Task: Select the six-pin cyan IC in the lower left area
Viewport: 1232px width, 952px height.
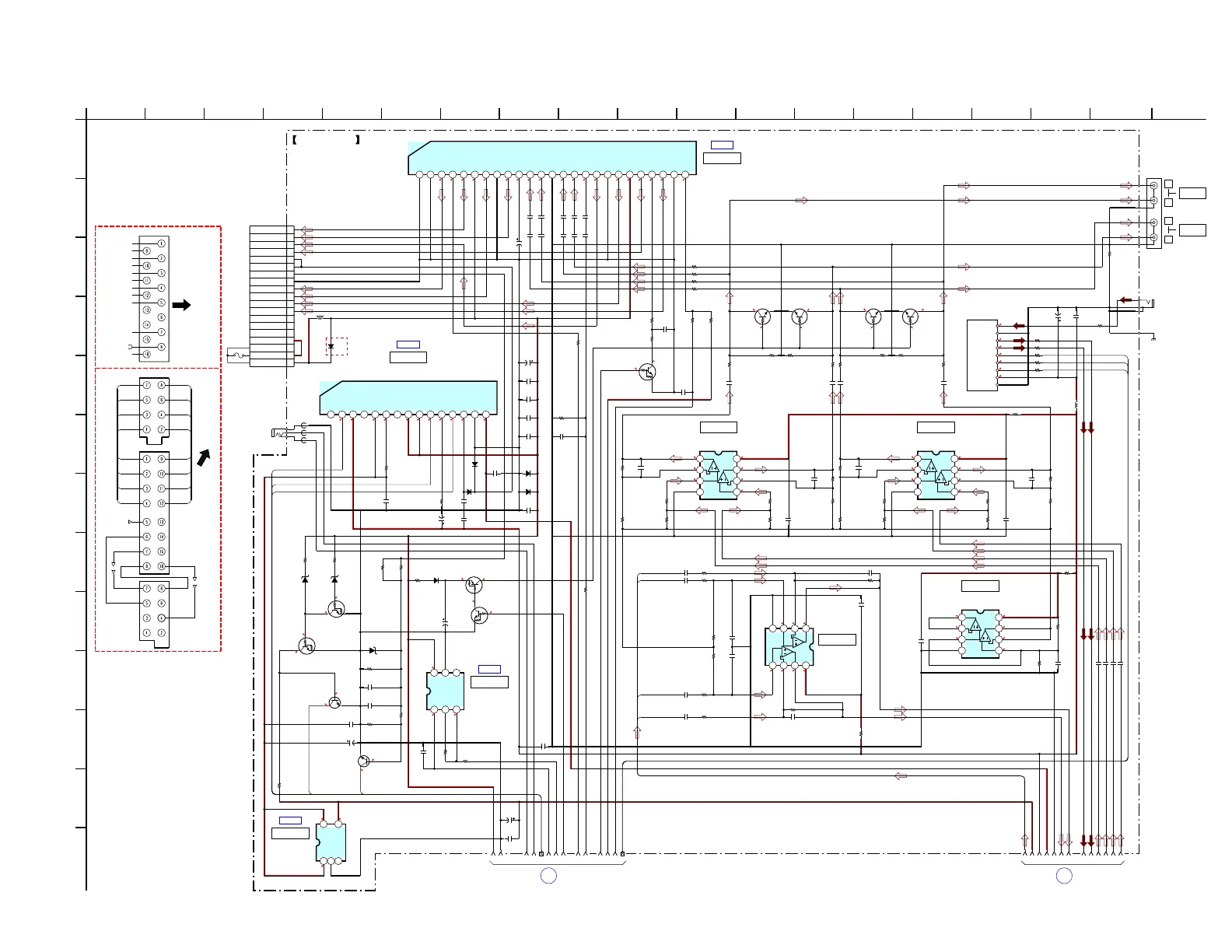Action: [446, 691]
